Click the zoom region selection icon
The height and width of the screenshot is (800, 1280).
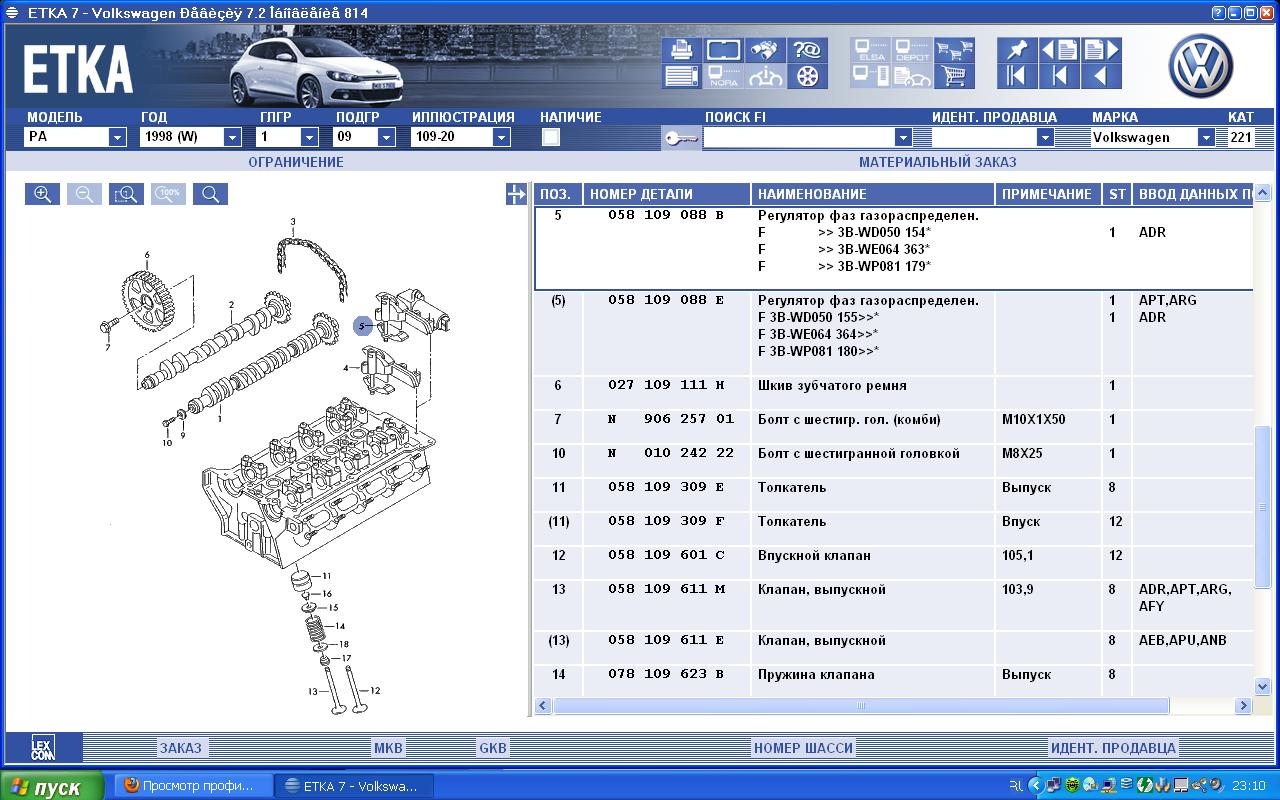click(126, 194)
